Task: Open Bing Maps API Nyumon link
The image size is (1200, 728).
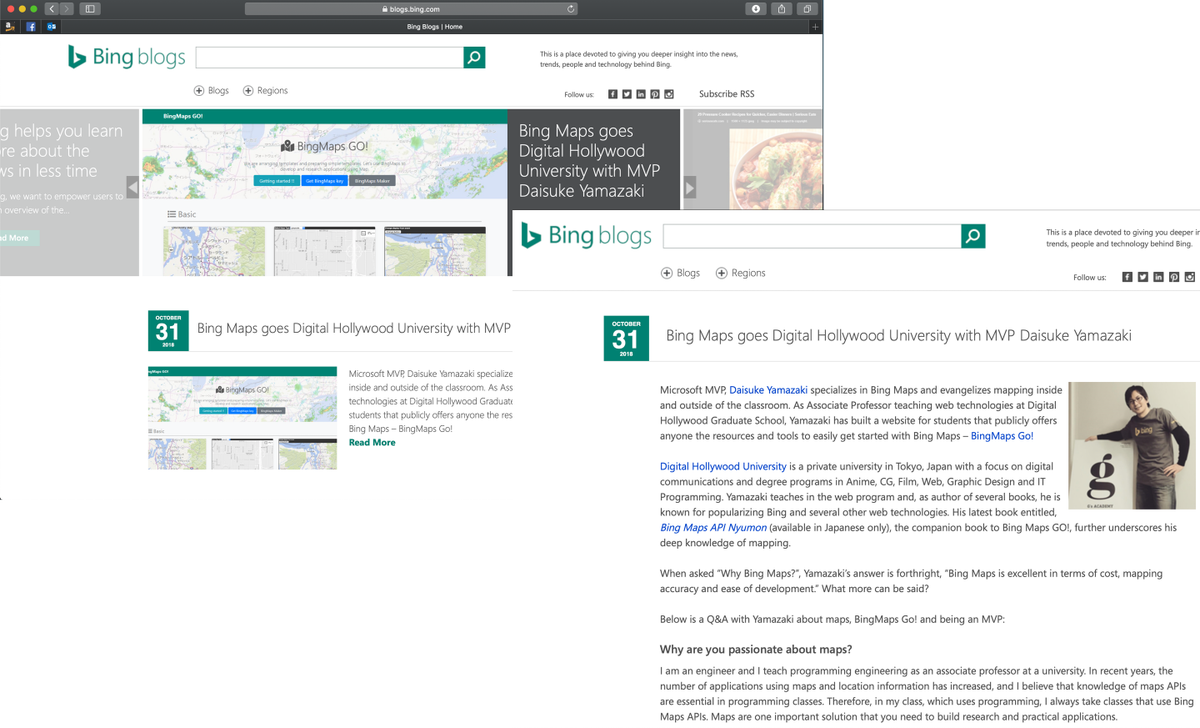Action: (714, 527)
